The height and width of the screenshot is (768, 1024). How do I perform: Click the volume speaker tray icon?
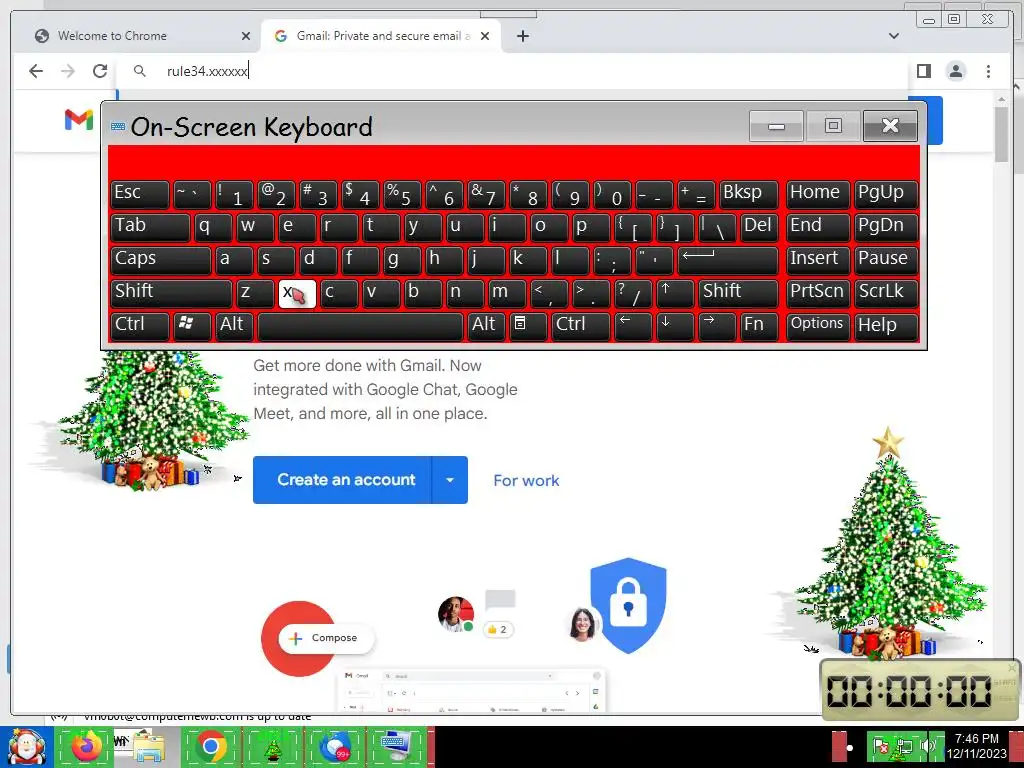point(927,746)
